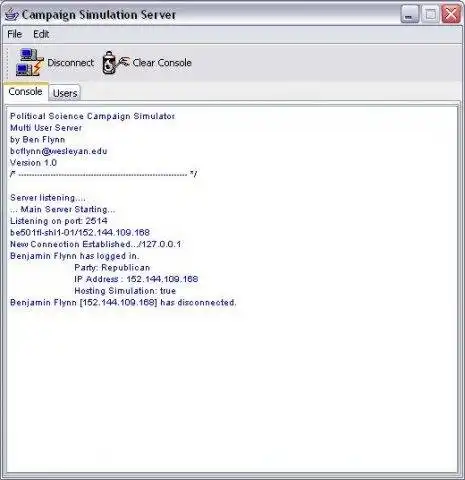Click the toolbar drag handle grip
This screenshot has height=480, width=465.
8,63
